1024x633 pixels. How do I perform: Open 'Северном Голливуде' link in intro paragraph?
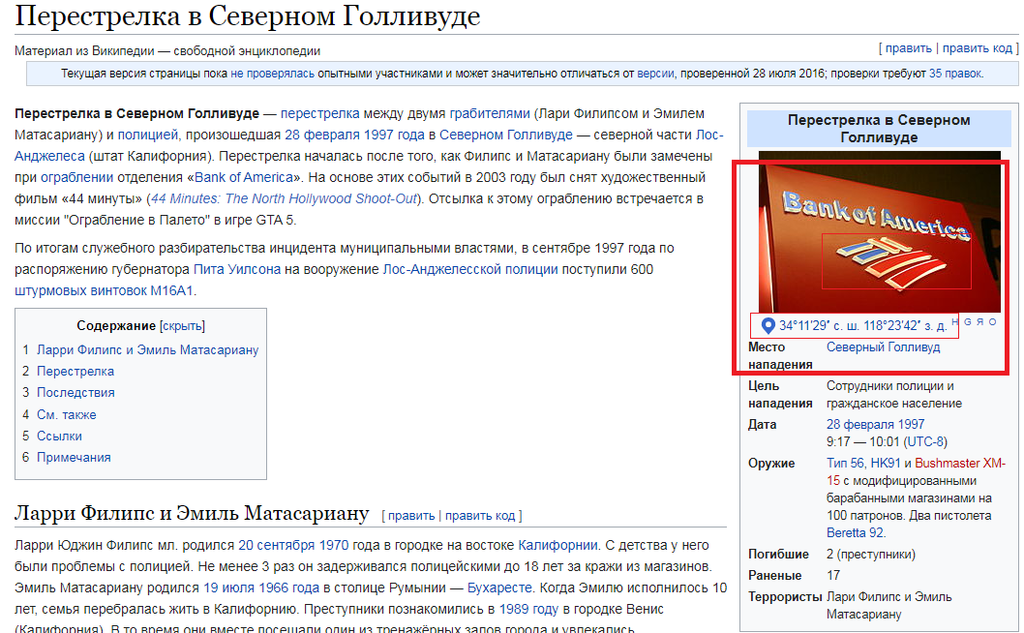506,135
